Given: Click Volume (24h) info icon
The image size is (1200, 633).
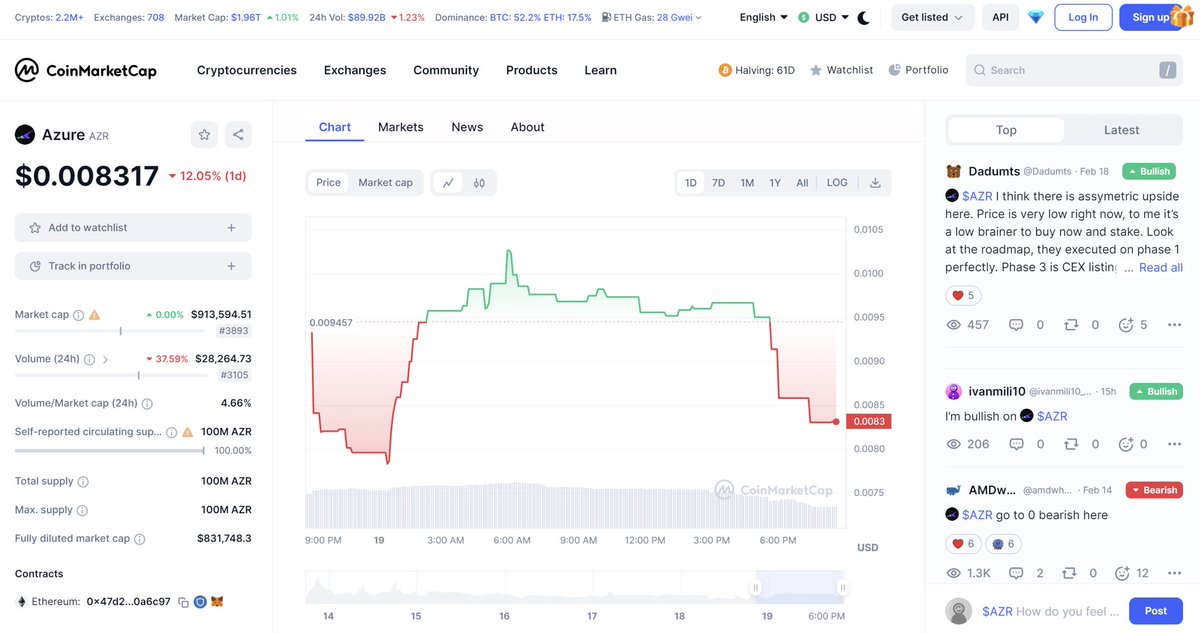Looking at the screenshot, I should (x=89, y=359).
